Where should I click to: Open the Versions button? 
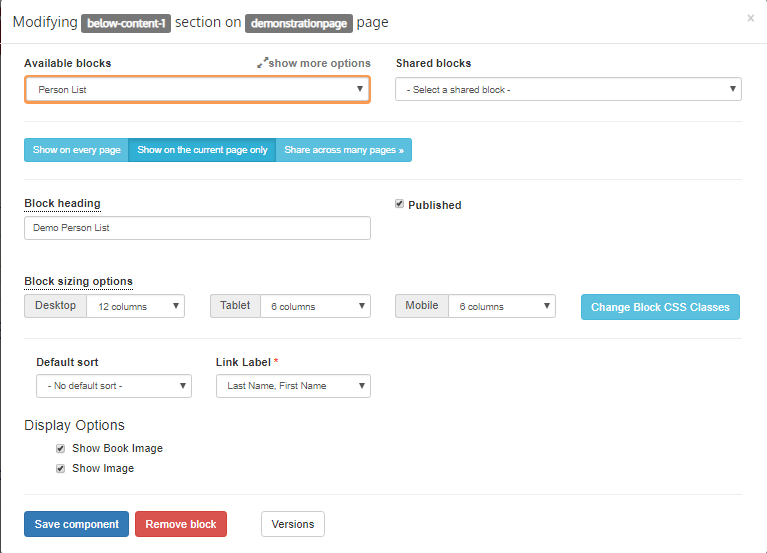[x=293, y=524]
